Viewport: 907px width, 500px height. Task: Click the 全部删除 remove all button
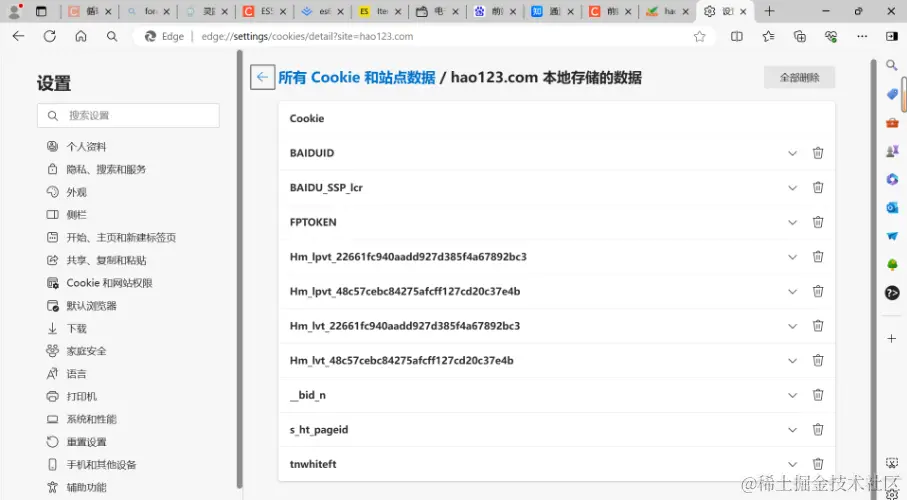click(x=799, y=78)
